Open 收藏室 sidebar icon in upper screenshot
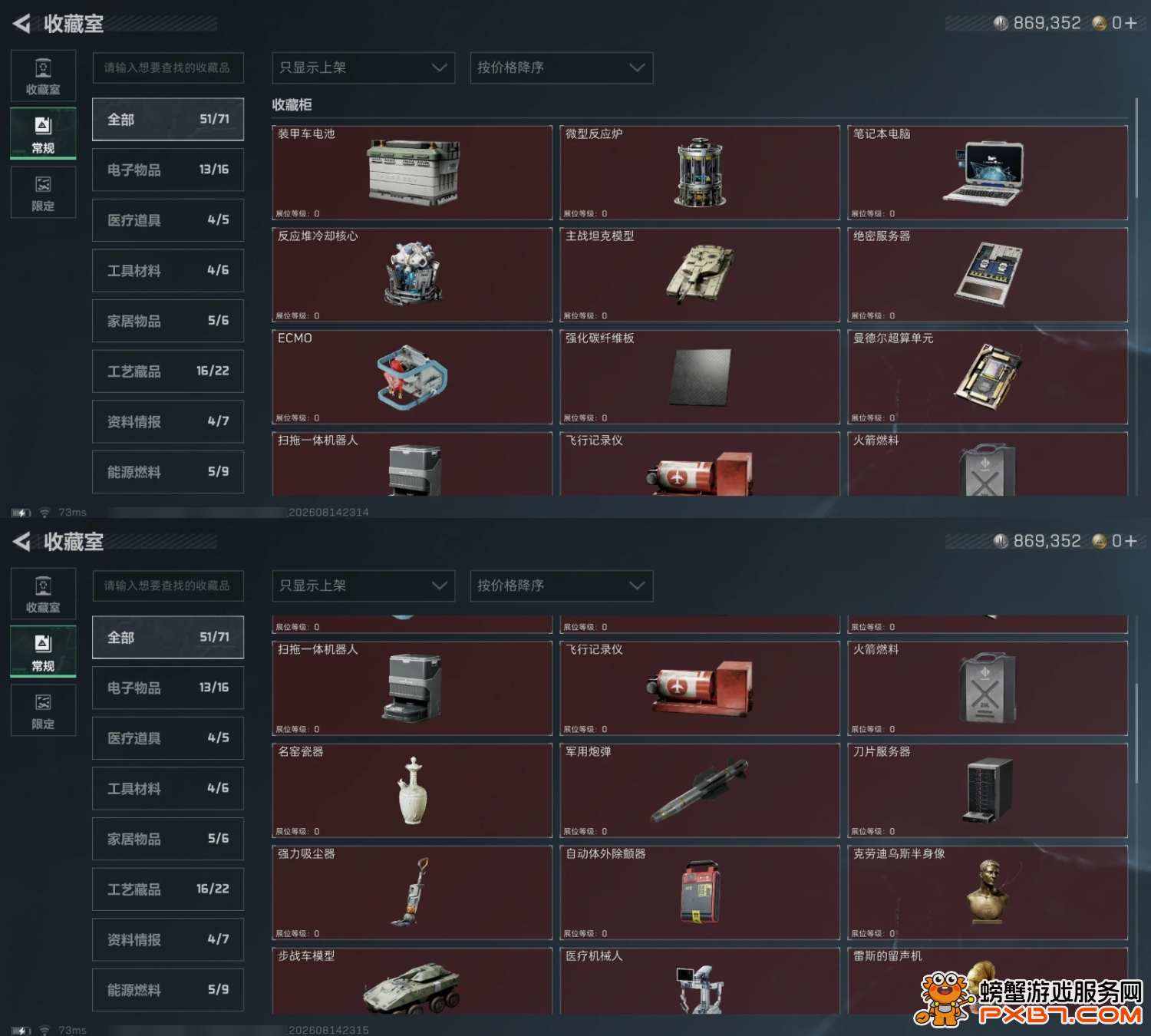Image resolution: width=1151 pixels, height=1036 pixels. pos(43,75)
